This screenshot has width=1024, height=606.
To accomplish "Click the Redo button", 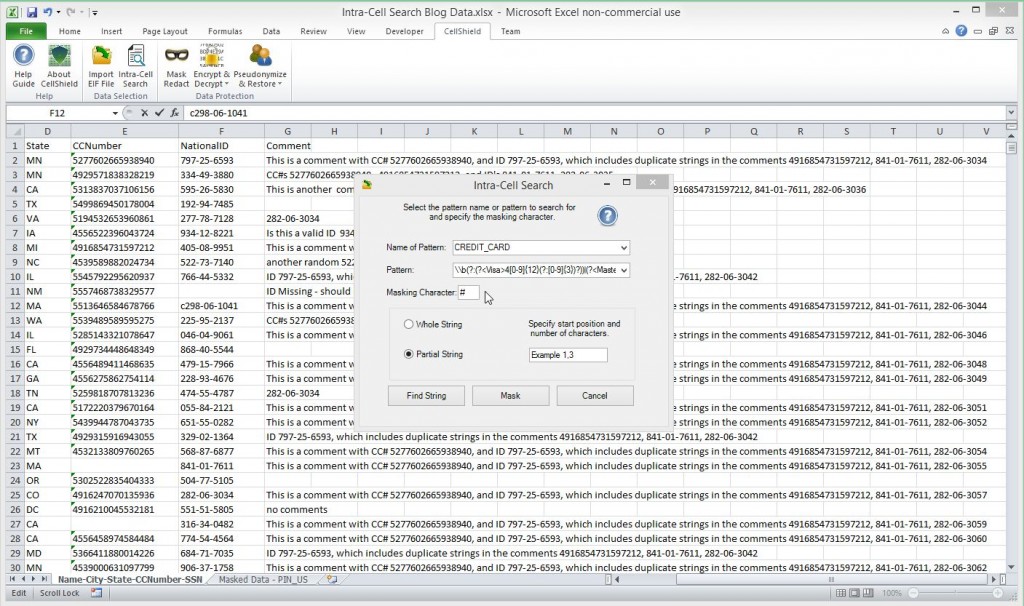I will (72, 12).
